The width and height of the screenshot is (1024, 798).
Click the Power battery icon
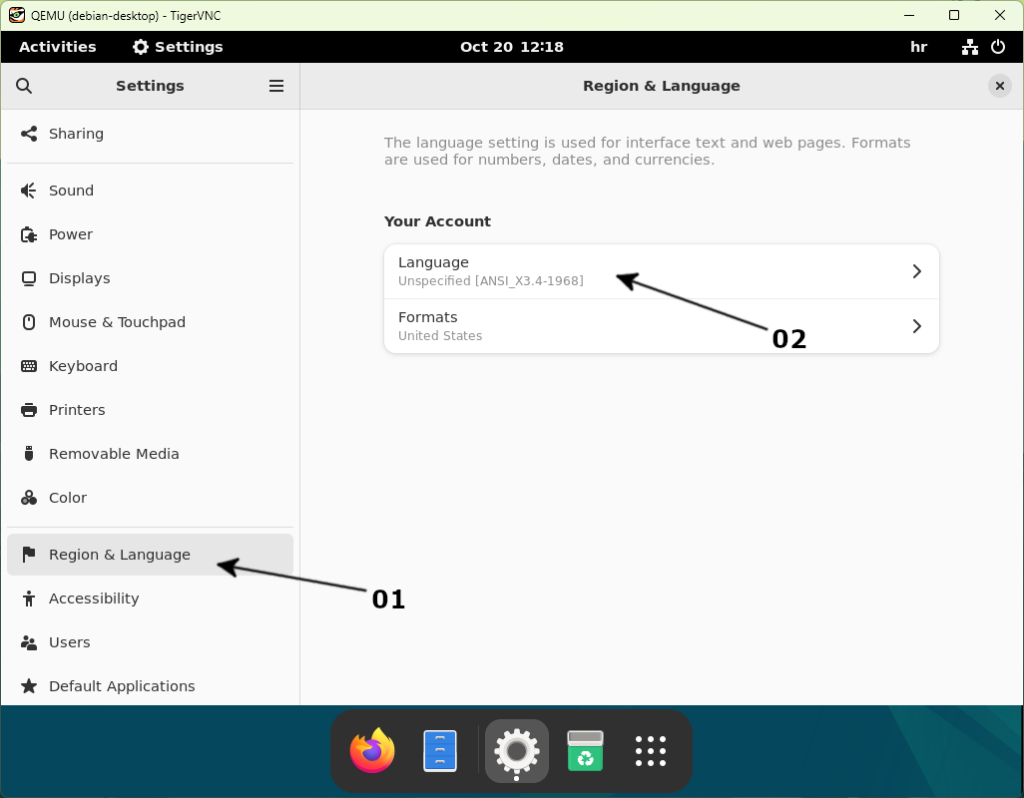29,235
